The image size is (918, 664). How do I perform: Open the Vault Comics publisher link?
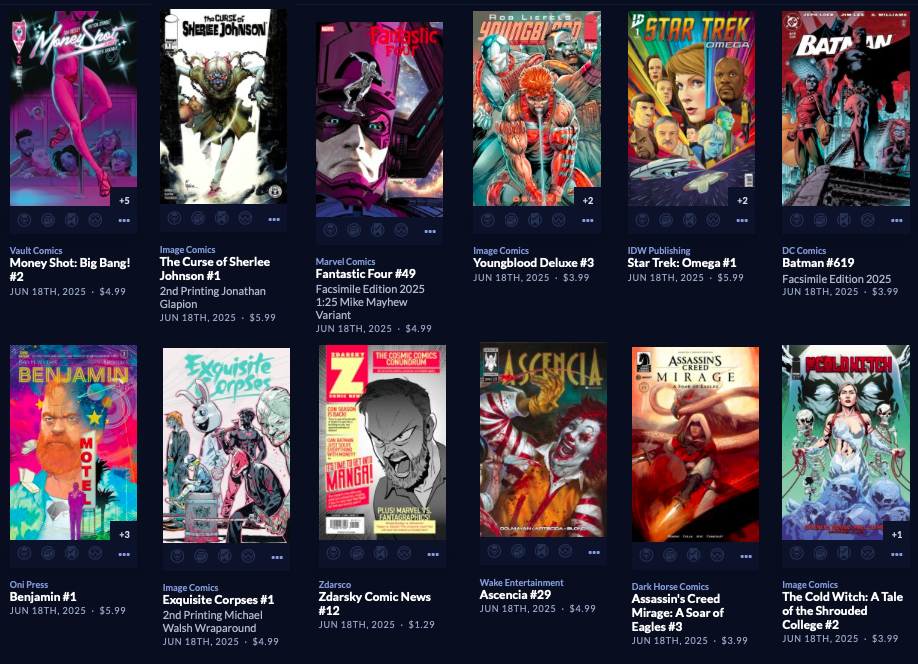click(36, 251)
